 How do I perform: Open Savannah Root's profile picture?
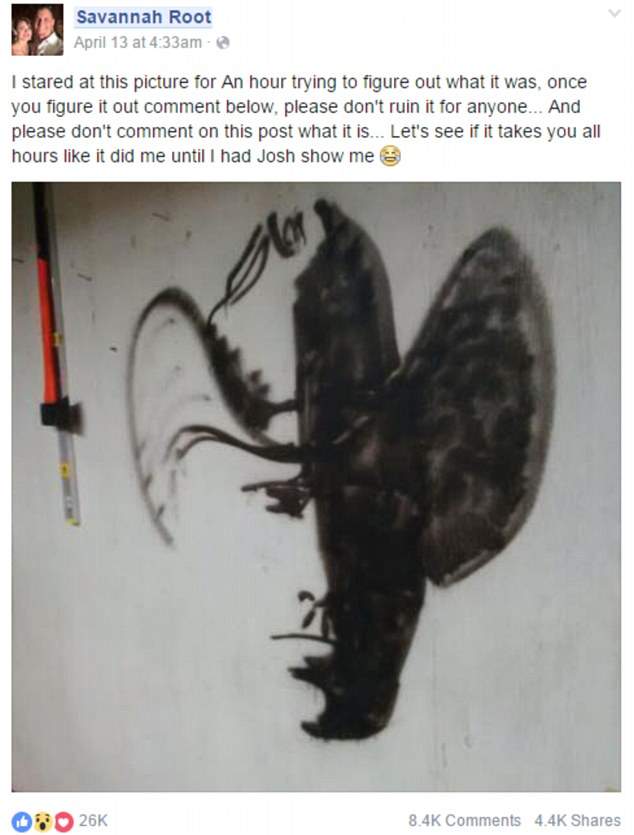37,30
